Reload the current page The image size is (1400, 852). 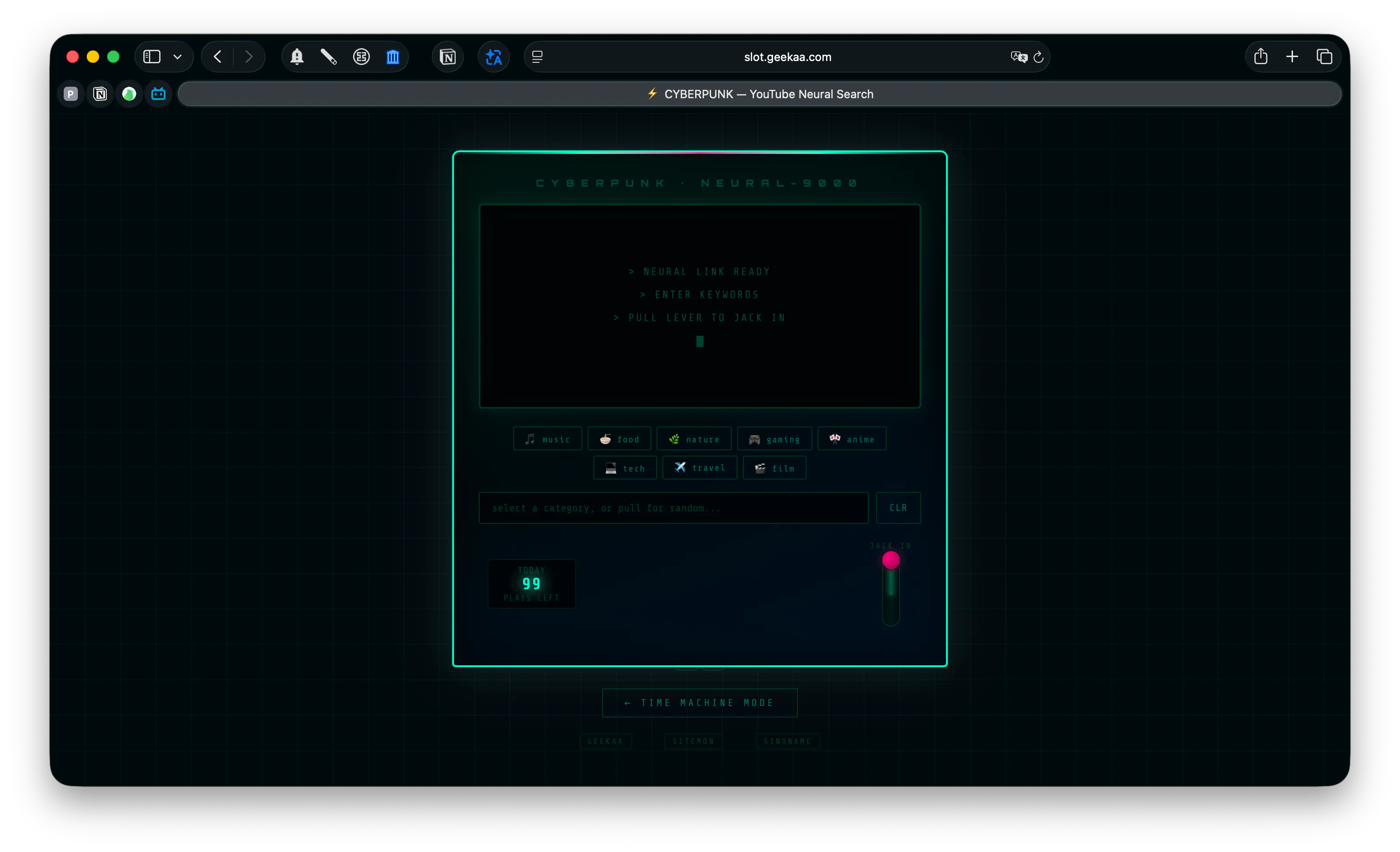(x=1038, y=57)
